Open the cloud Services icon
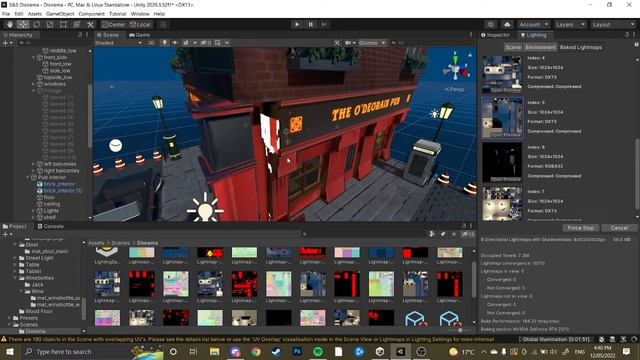This screenshot has width=640, height=360. pyautogui.click(x=507, y=24)
